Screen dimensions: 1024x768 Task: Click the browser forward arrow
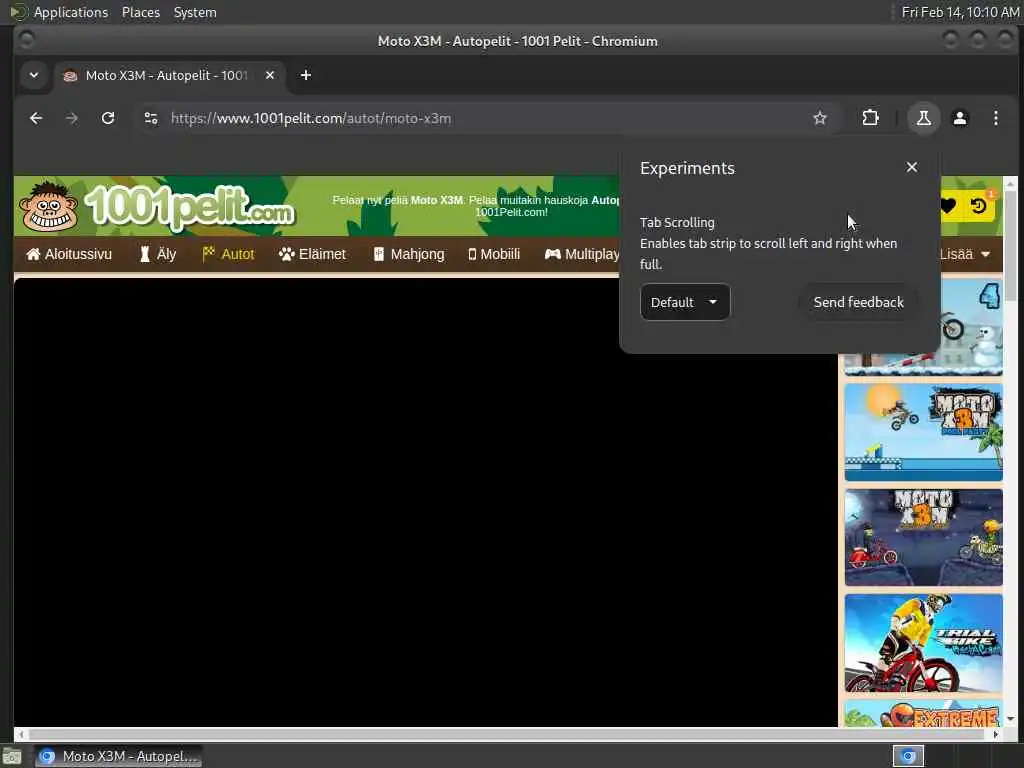(x=72, y=118)
